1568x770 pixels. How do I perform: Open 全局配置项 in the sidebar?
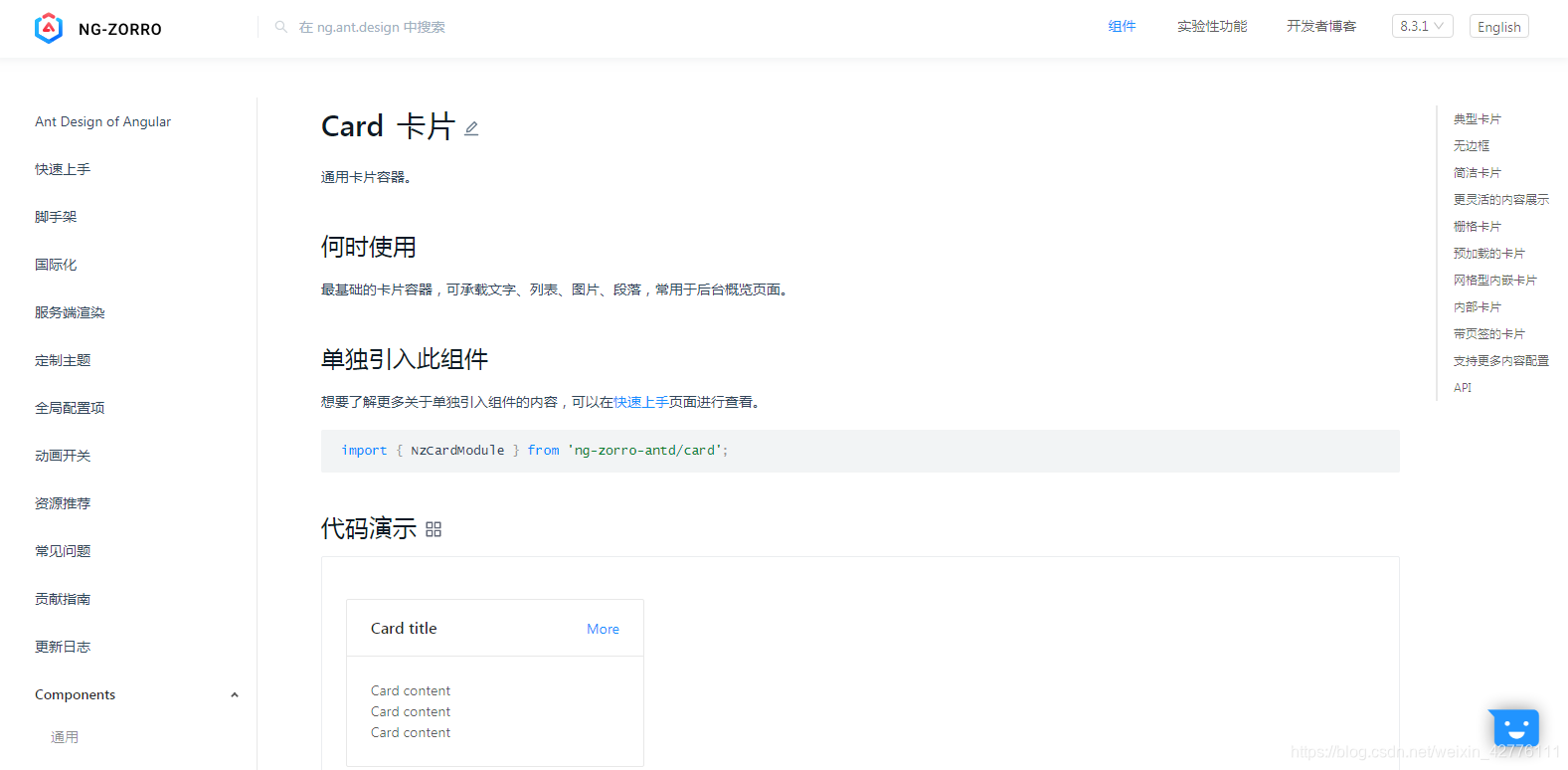pos(70,408)
